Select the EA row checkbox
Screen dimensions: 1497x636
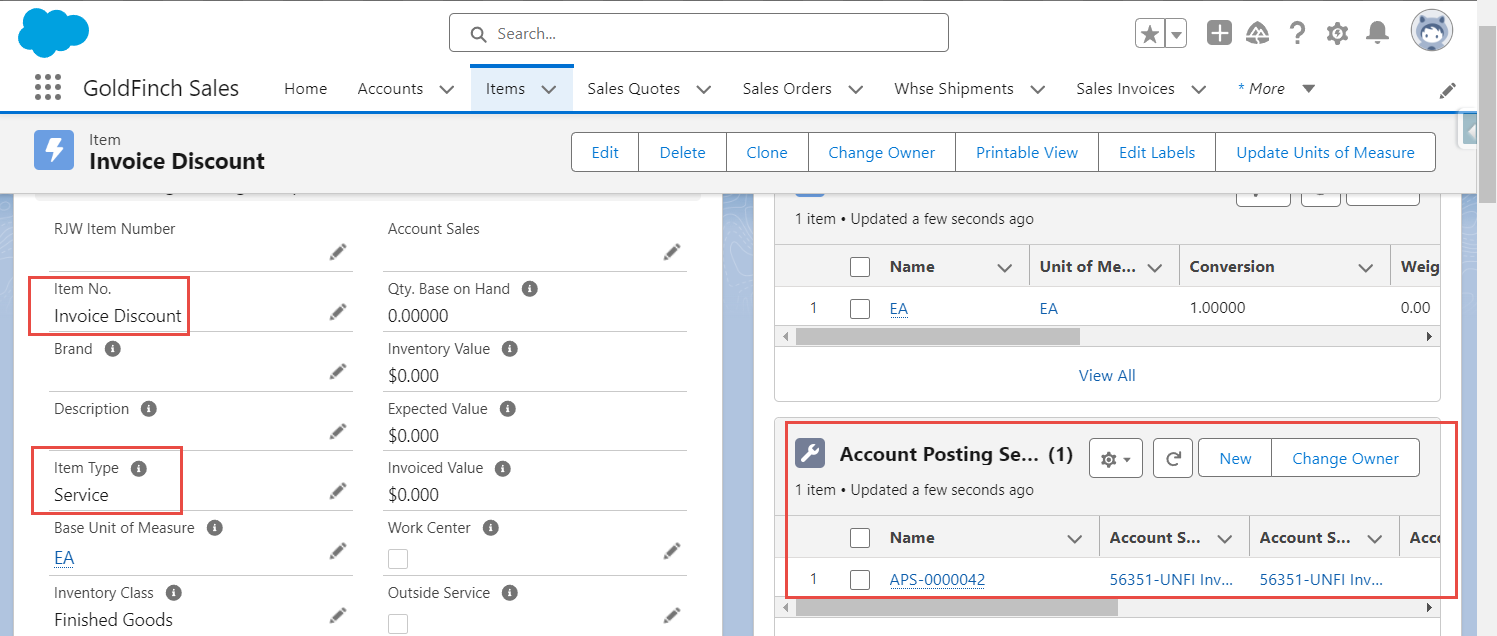860,308
